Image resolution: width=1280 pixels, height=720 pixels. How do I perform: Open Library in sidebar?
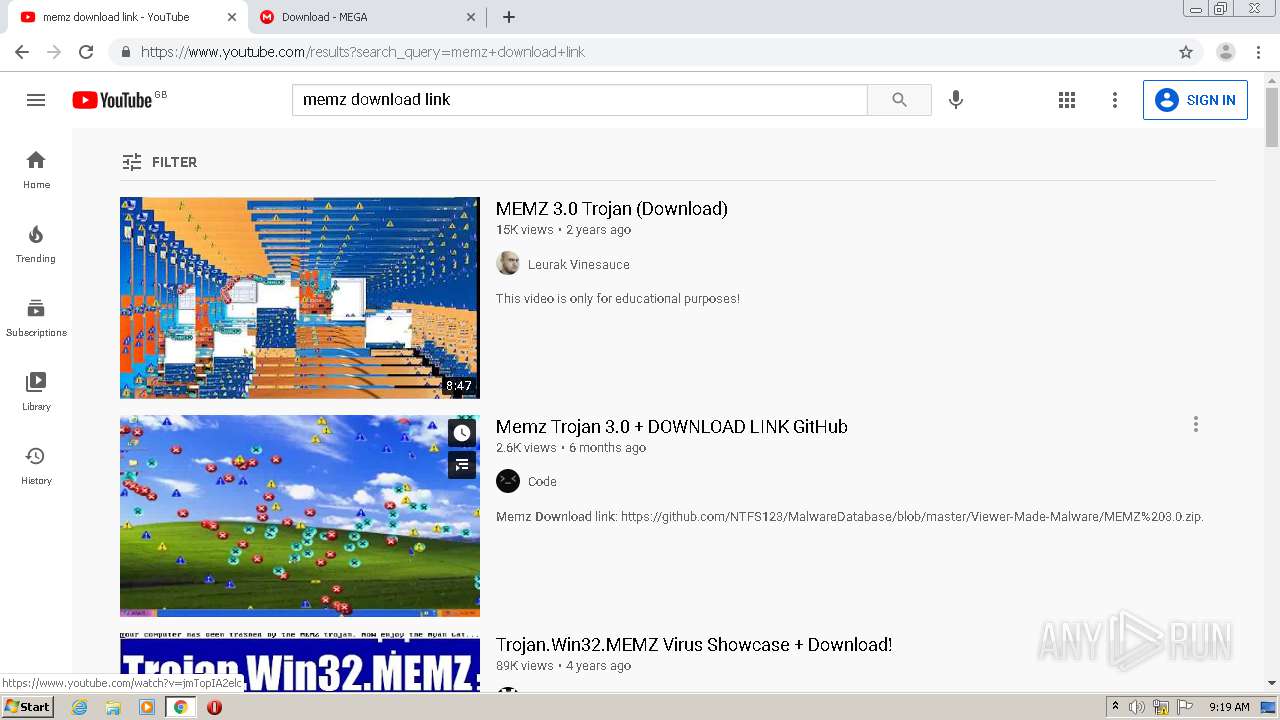pos(36,392)
